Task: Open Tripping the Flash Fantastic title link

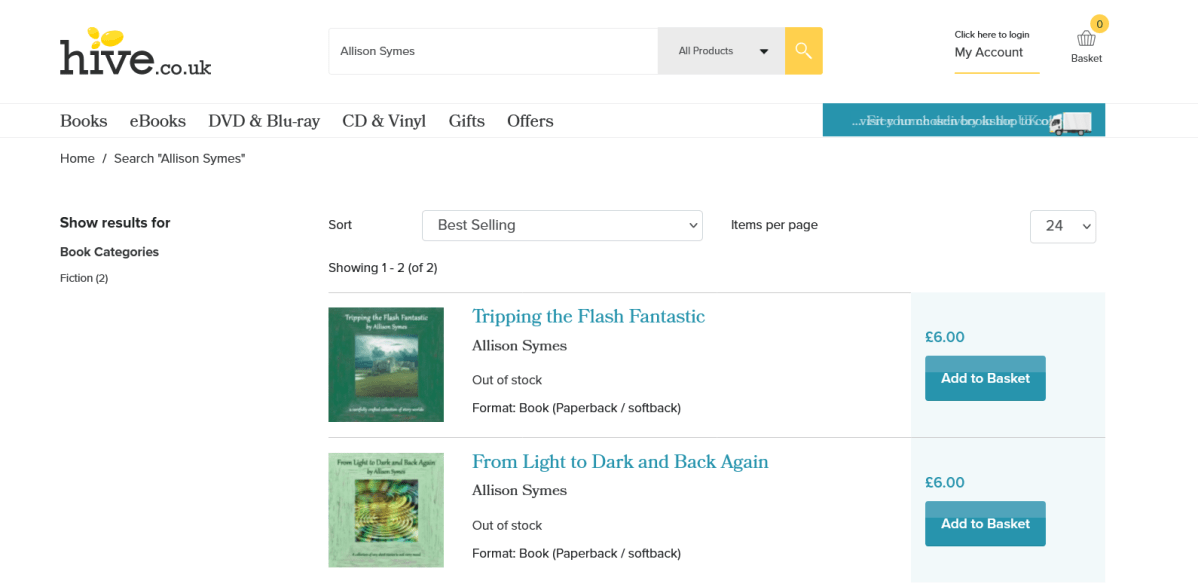Action: (x=588, y=317)
